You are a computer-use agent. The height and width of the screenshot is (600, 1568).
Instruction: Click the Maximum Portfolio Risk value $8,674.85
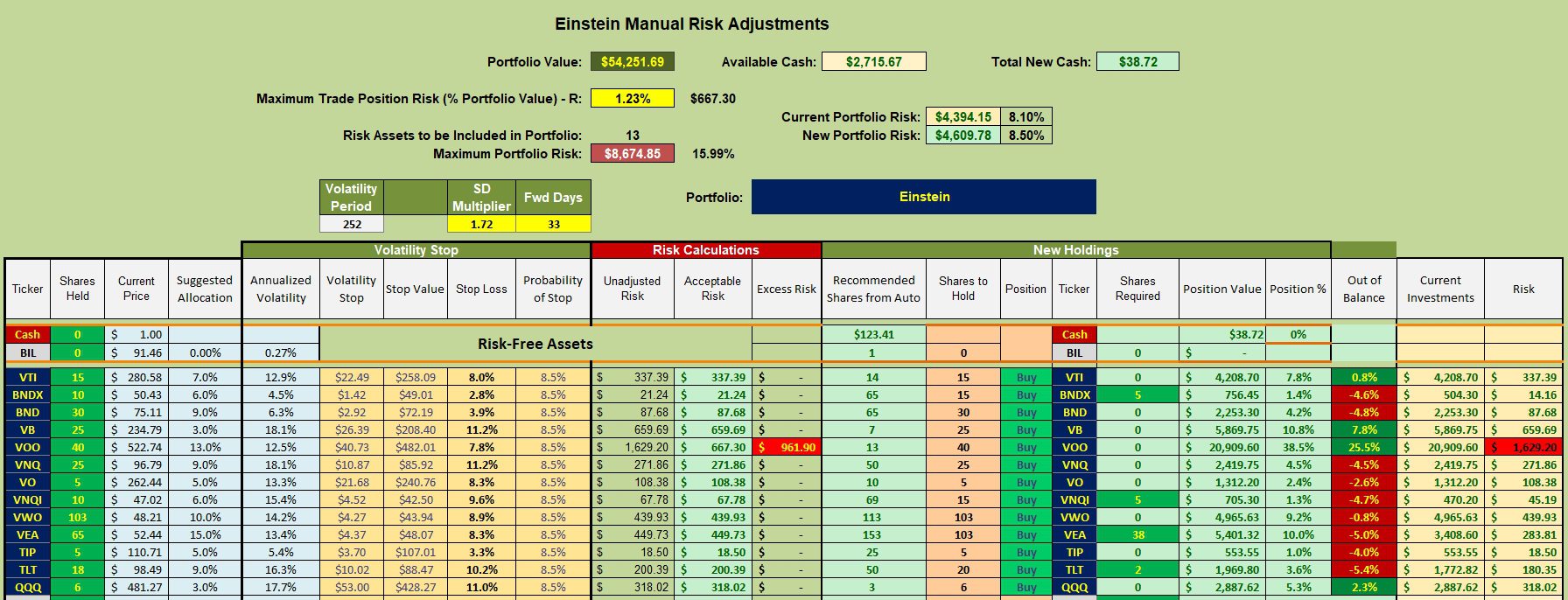point(633,154)
